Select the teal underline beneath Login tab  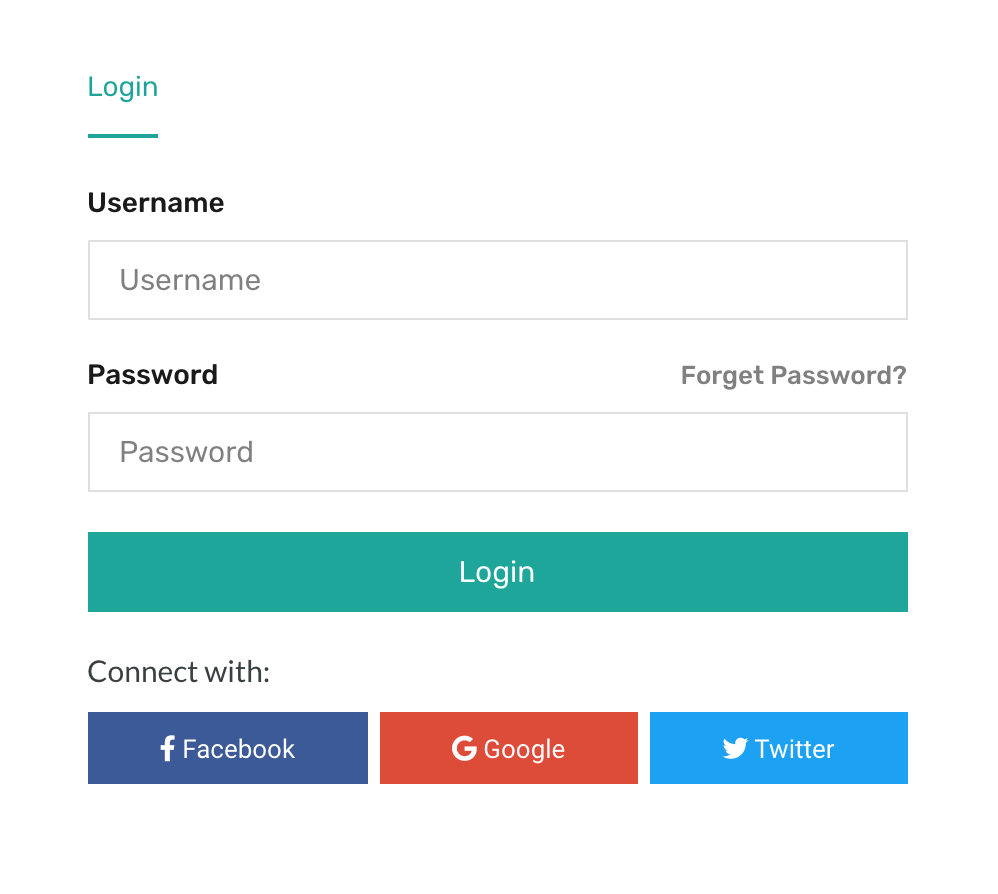coord(123,136)
